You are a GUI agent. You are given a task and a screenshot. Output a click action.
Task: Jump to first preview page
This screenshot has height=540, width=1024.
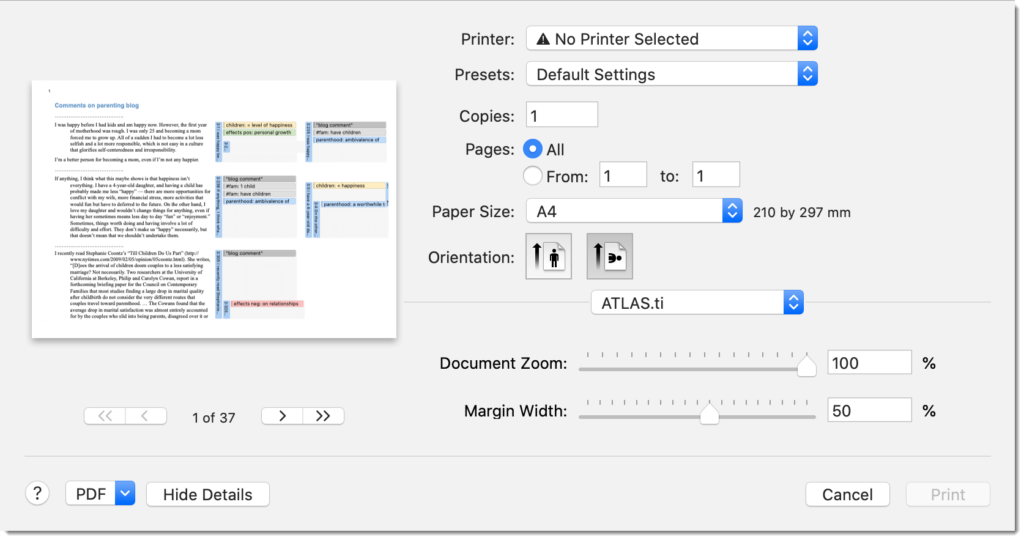coord(105,416)
